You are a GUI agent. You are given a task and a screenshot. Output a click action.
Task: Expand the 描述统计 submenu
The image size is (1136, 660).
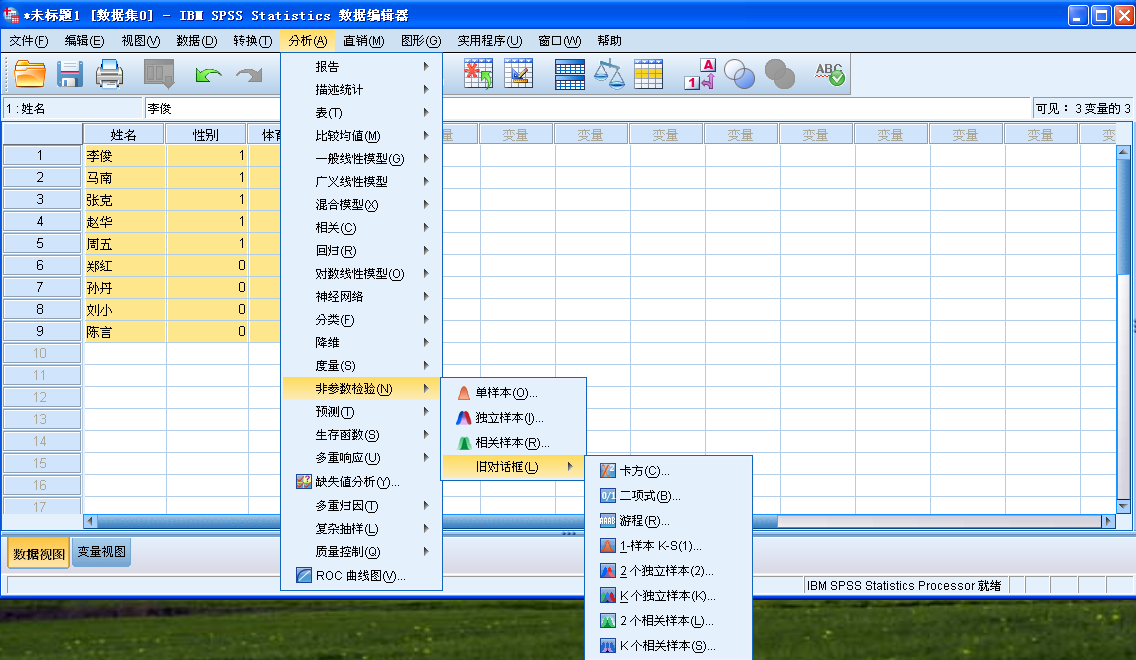pyautogui.click(x=362, y=90)
